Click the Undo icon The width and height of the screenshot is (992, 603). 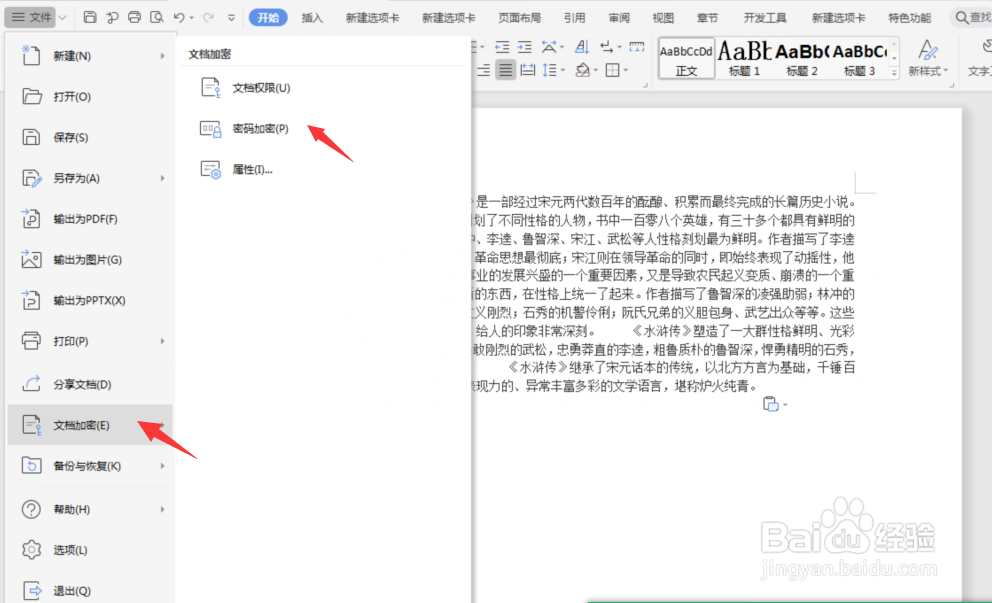coord(178,17)
